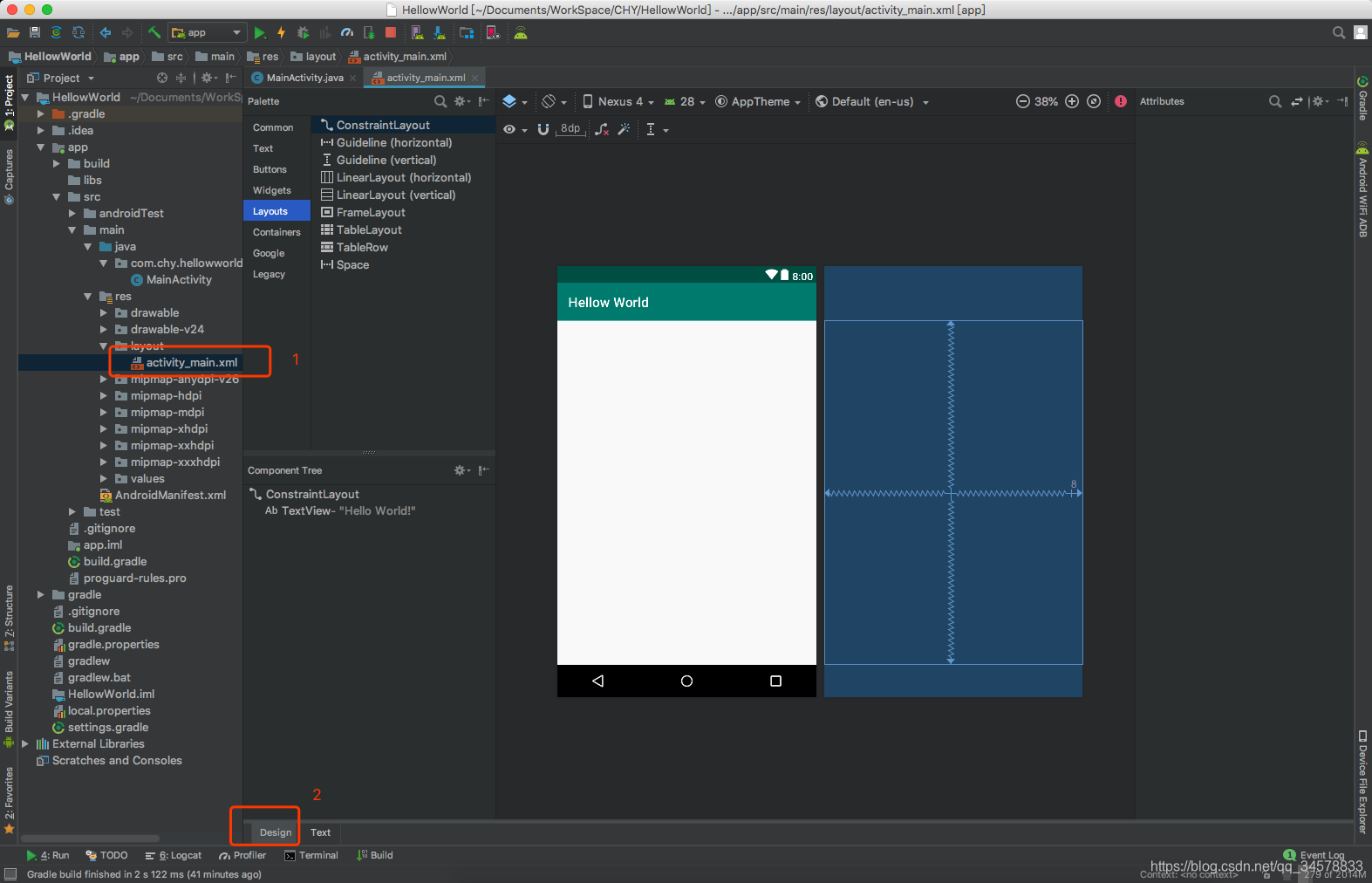Toggle Gradle tool window on right
Image resolution: width=1372 pixels, height=883 pixels.
1362,98
